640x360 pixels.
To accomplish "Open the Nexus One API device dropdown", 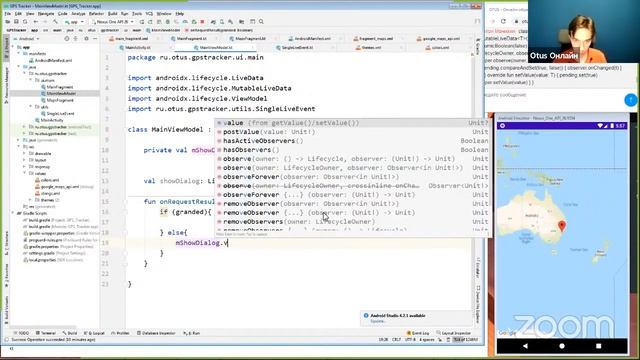I will point(114,22).
